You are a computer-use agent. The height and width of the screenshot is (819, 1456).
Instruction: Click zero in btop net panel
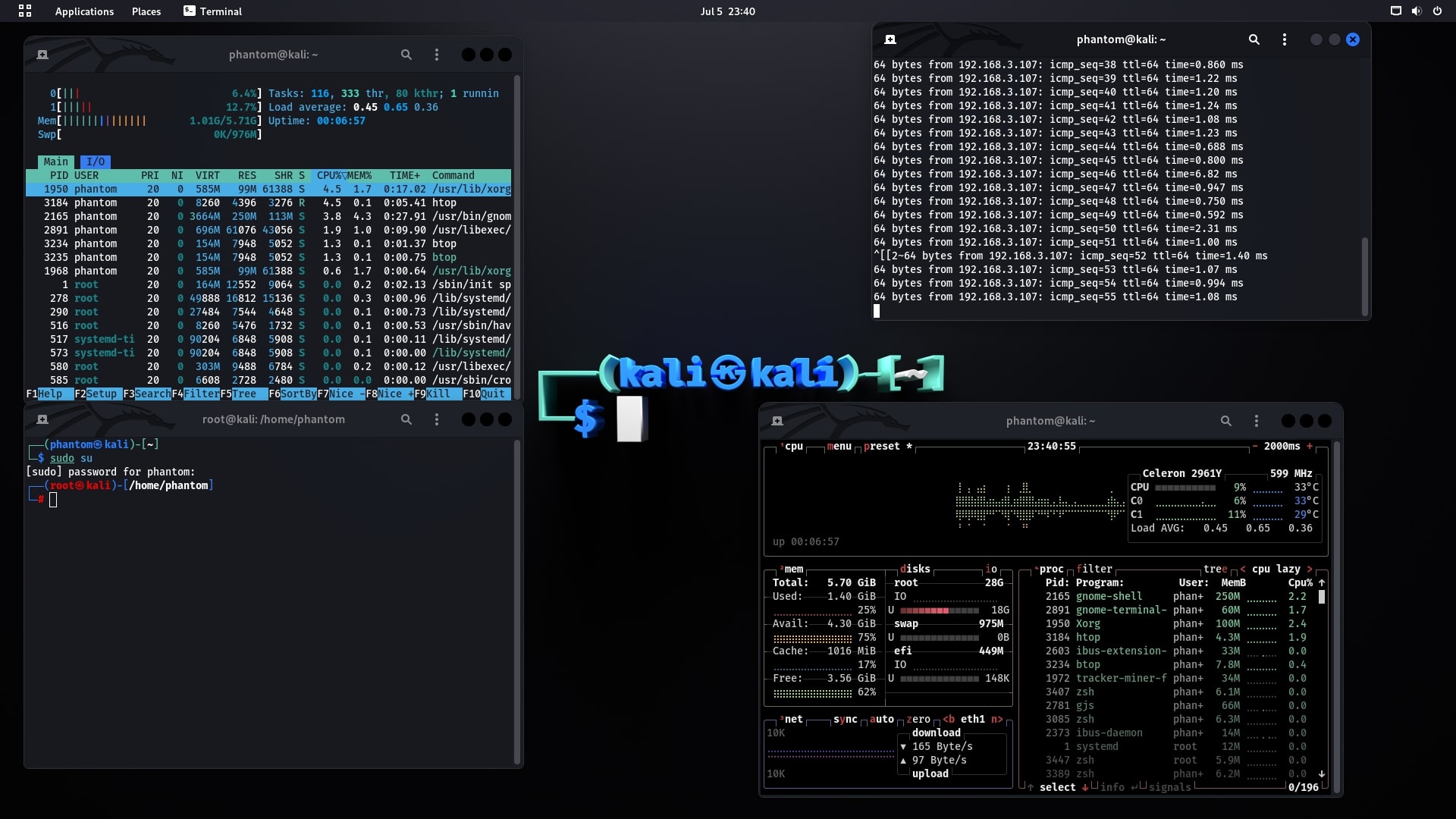918,719
